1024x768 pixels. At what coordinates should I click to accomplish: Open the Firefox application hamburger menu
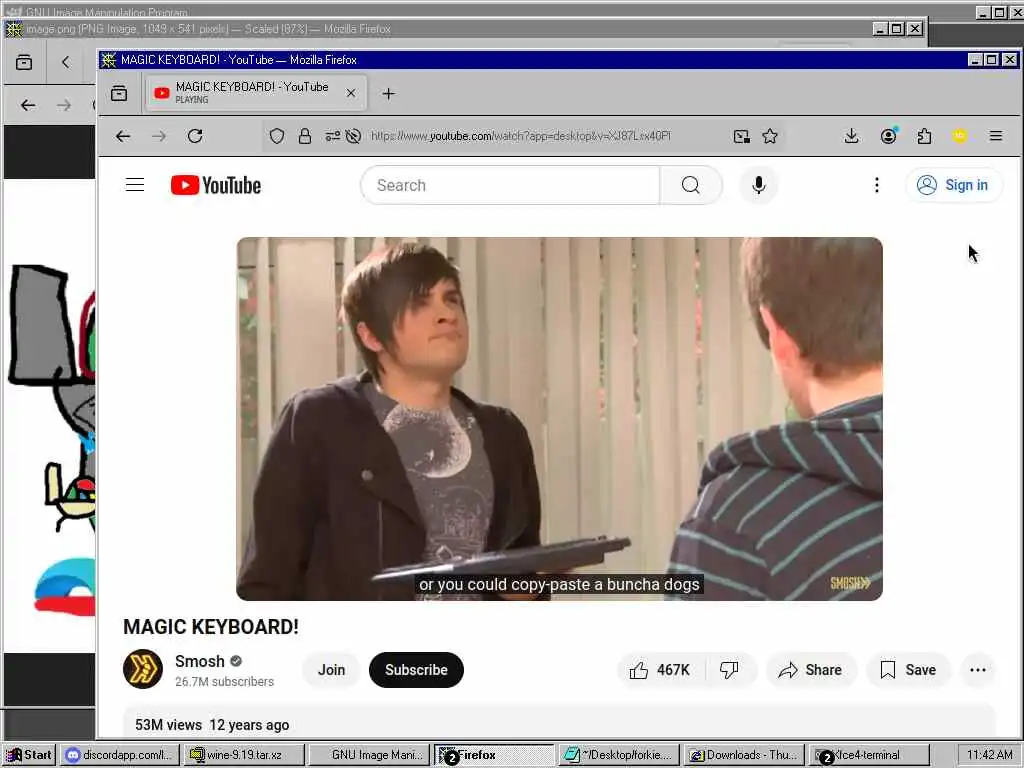pos(996,136)
